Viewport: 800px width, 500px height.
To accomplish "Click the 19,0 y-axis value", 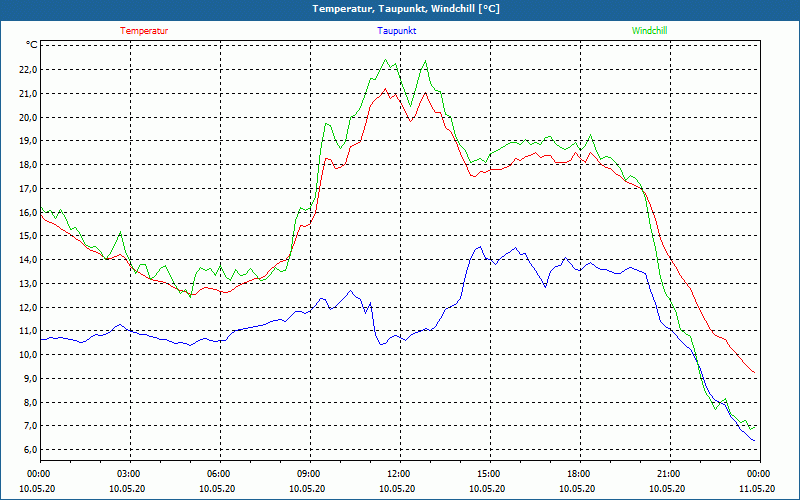I will (28, 141).
